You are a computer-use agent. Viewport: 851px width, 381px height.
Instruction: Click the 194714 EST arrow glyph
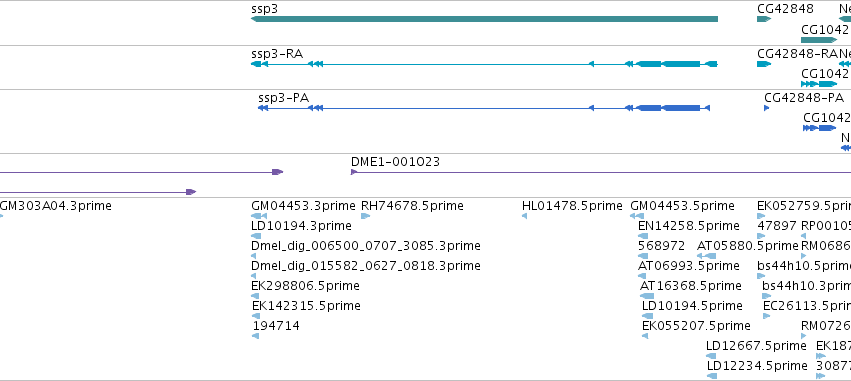[256, 336]
